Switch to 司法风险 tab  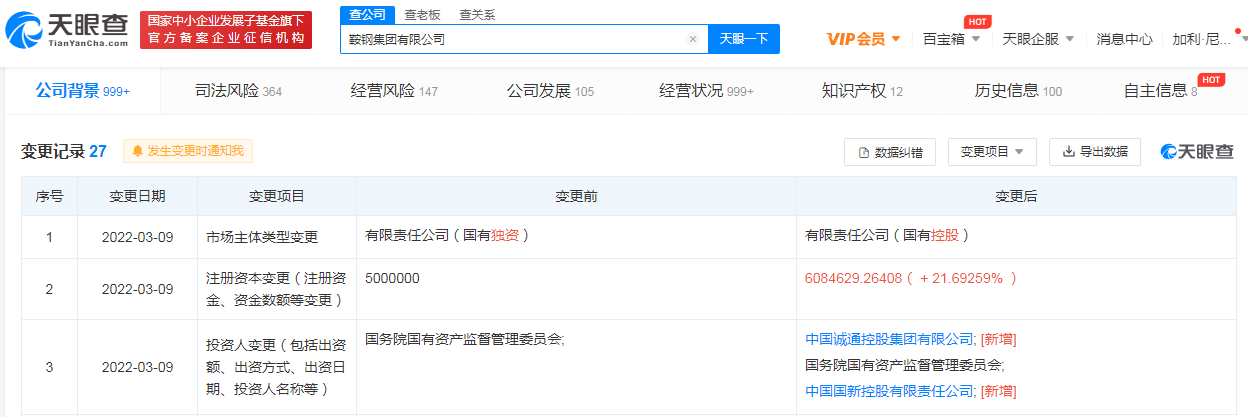[x=238, y=91]
